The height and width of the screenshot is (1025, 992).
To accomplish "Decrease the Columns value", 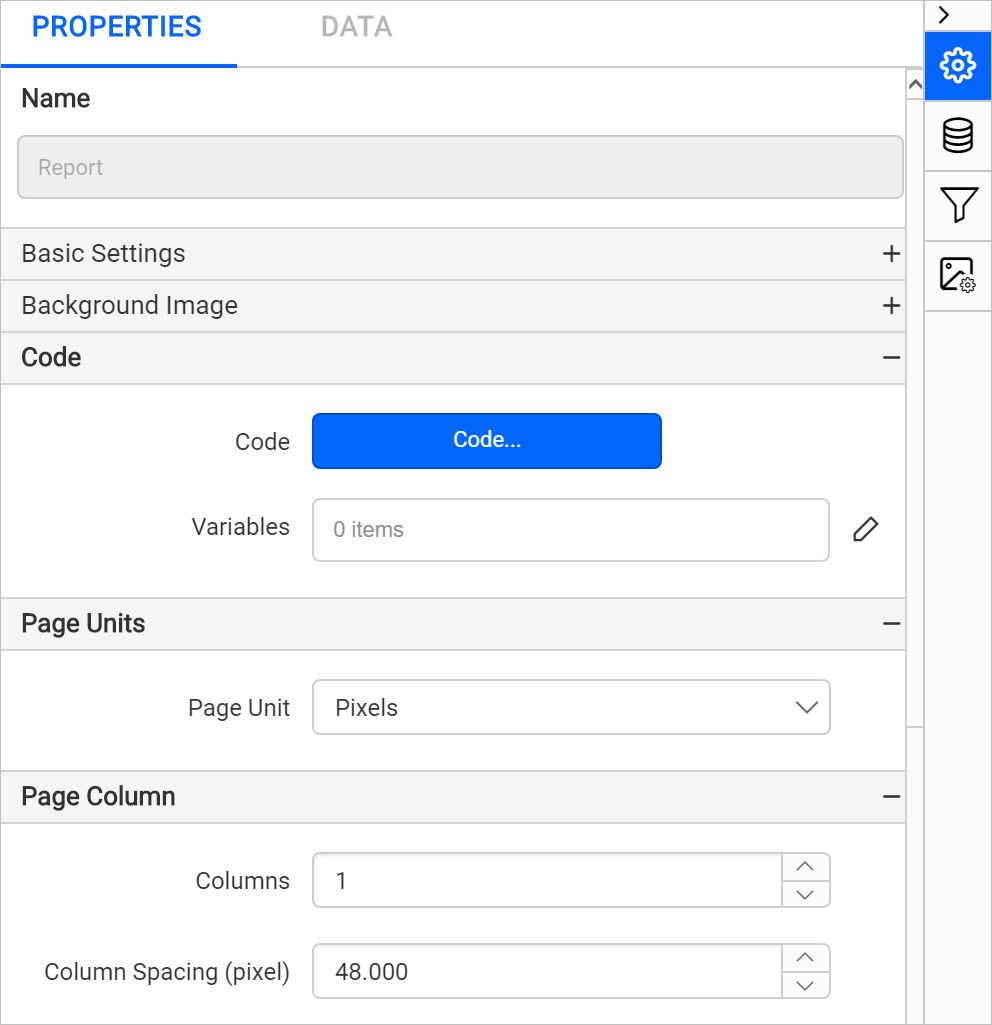I will pos(805,894).
